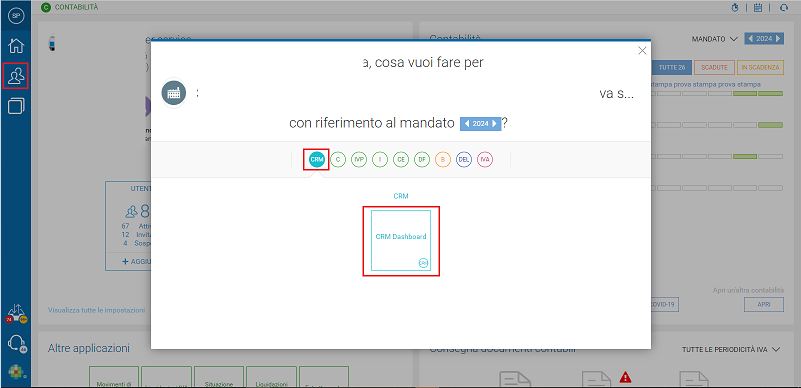The image size is (801, 388).
Task: Go to previous year in Contabilità panel
Action: click(750, 39)
